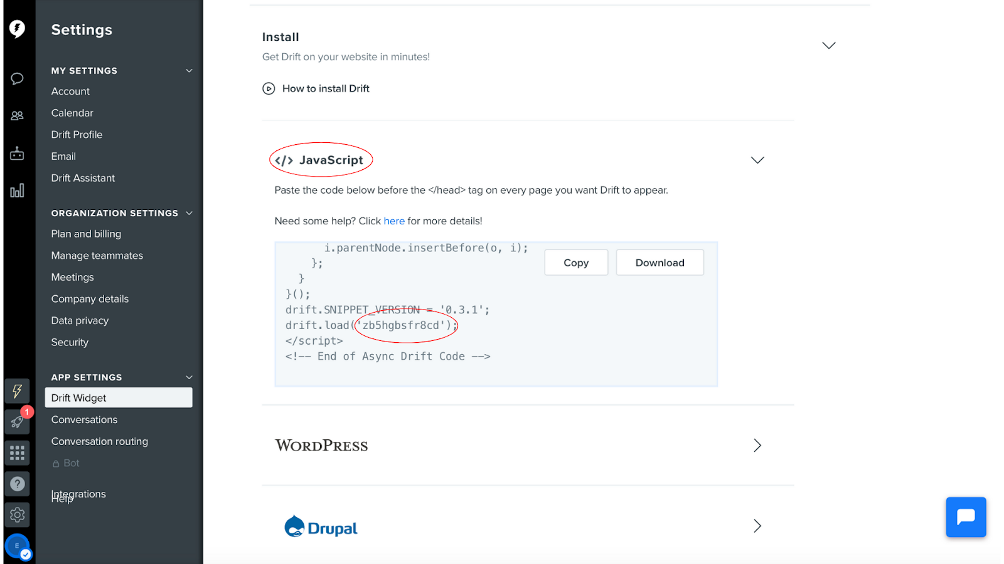
Task: Copy the Drift JavaScript snippet
Action: tap(576, 262)
